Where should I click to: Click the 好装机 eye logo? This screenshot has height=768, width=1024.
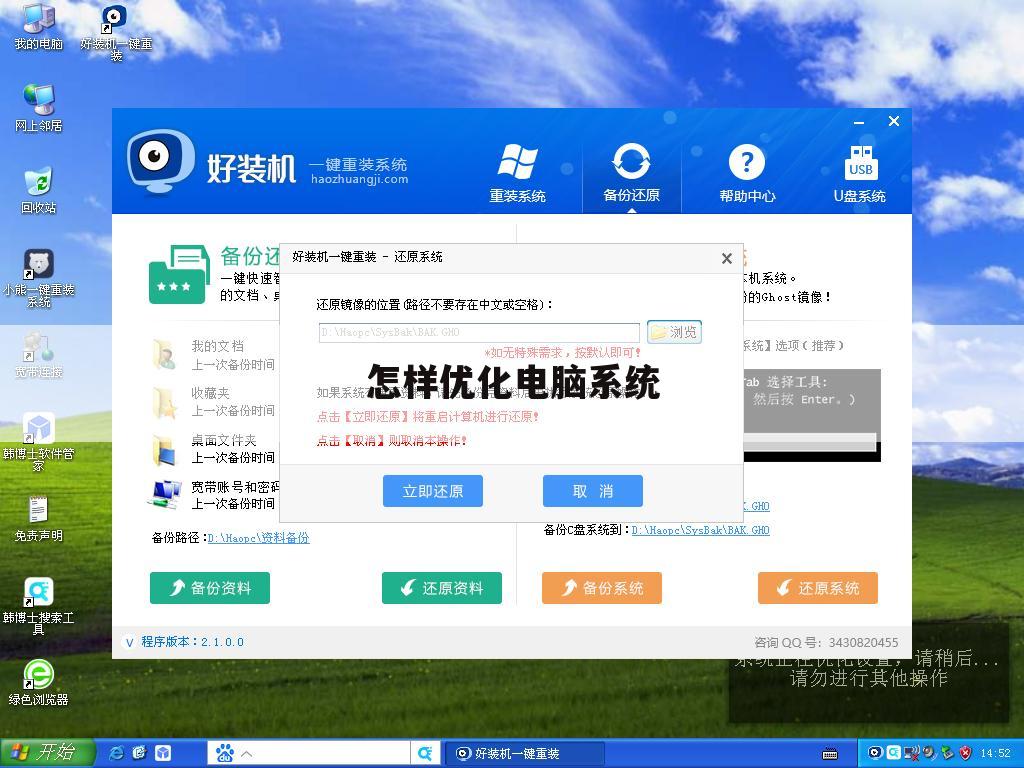161,160
